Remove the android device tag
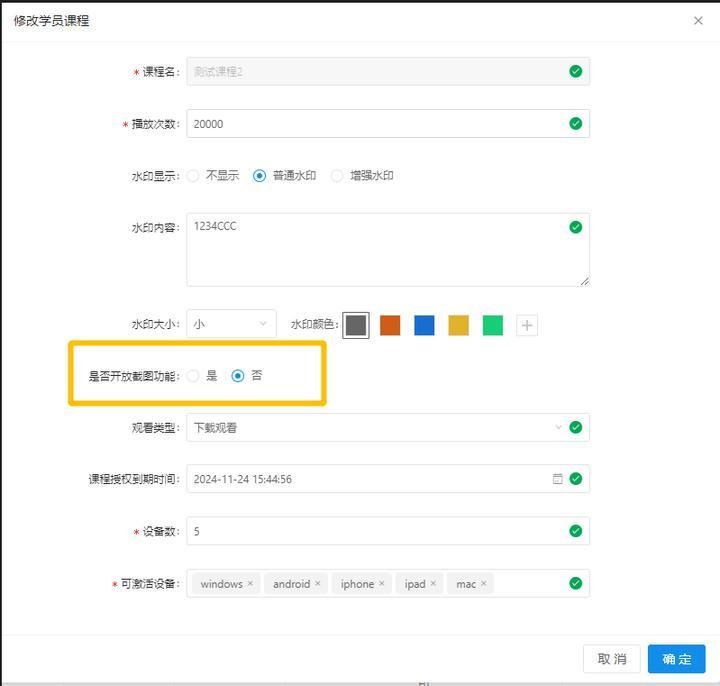 click(x=318, y=584)
